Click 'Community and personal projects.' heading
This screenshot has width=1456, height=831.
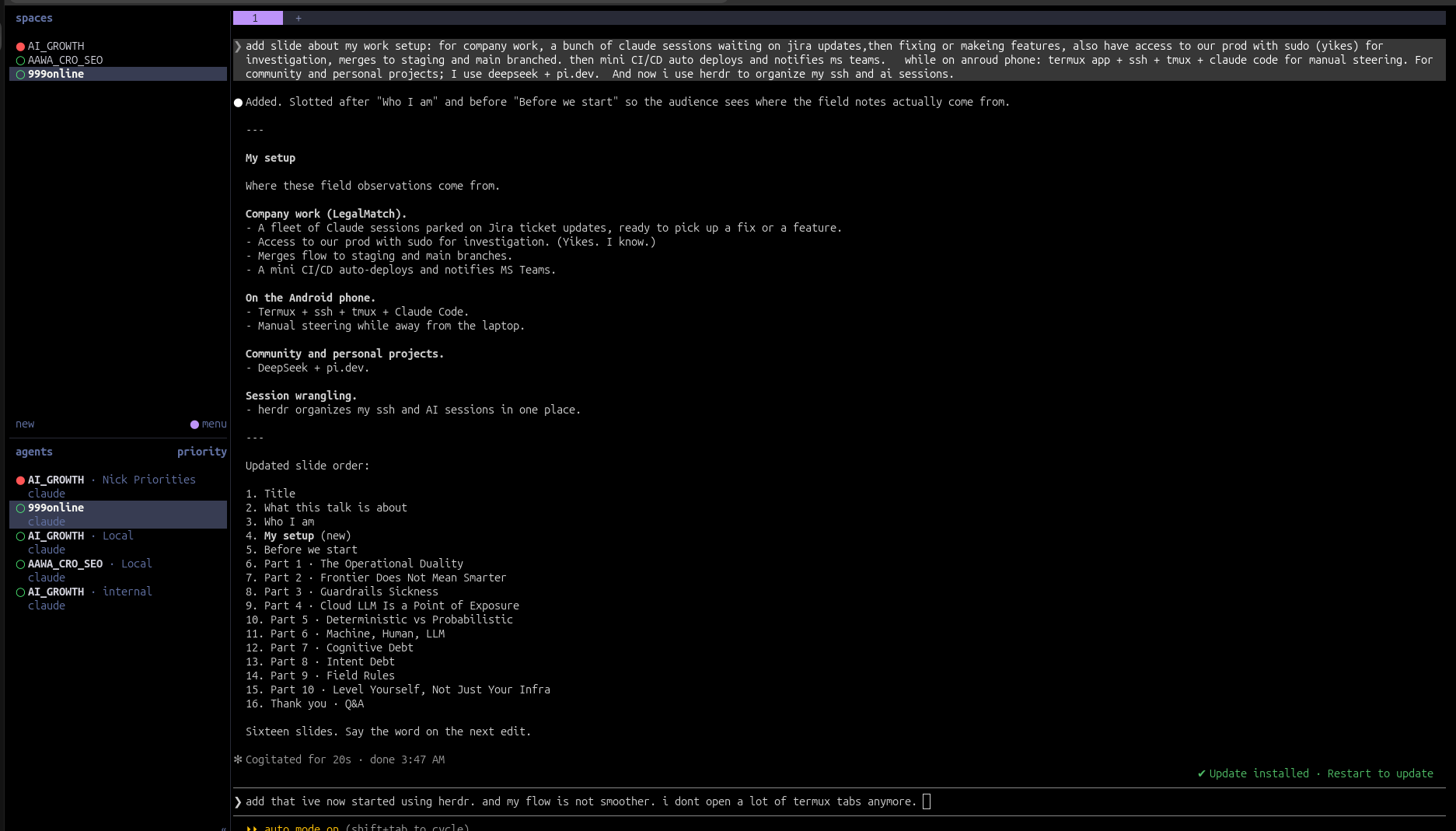coord(345,354)
